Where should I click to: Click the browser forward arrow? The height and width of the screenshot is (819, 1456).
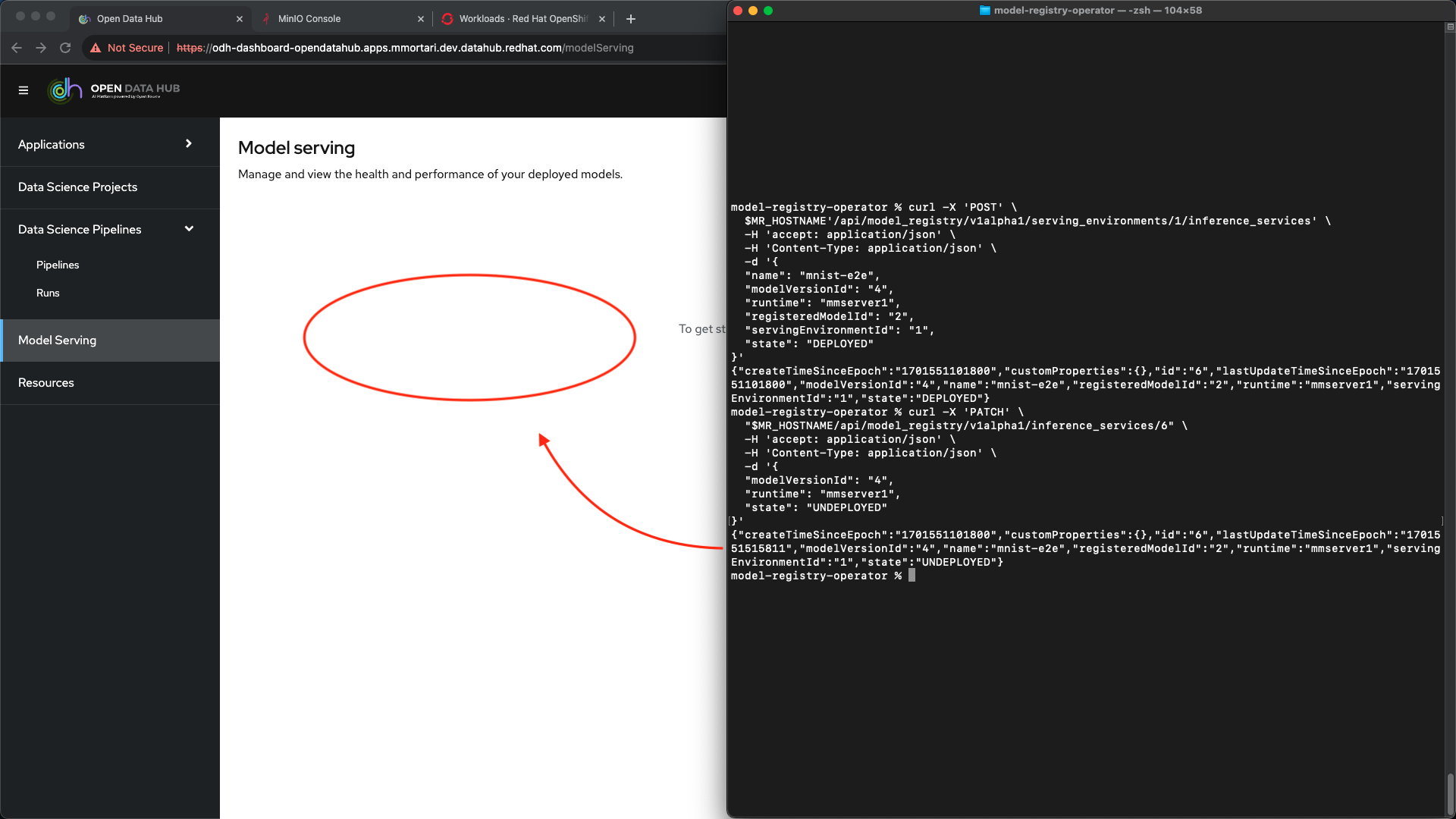(x=41, y=48)
